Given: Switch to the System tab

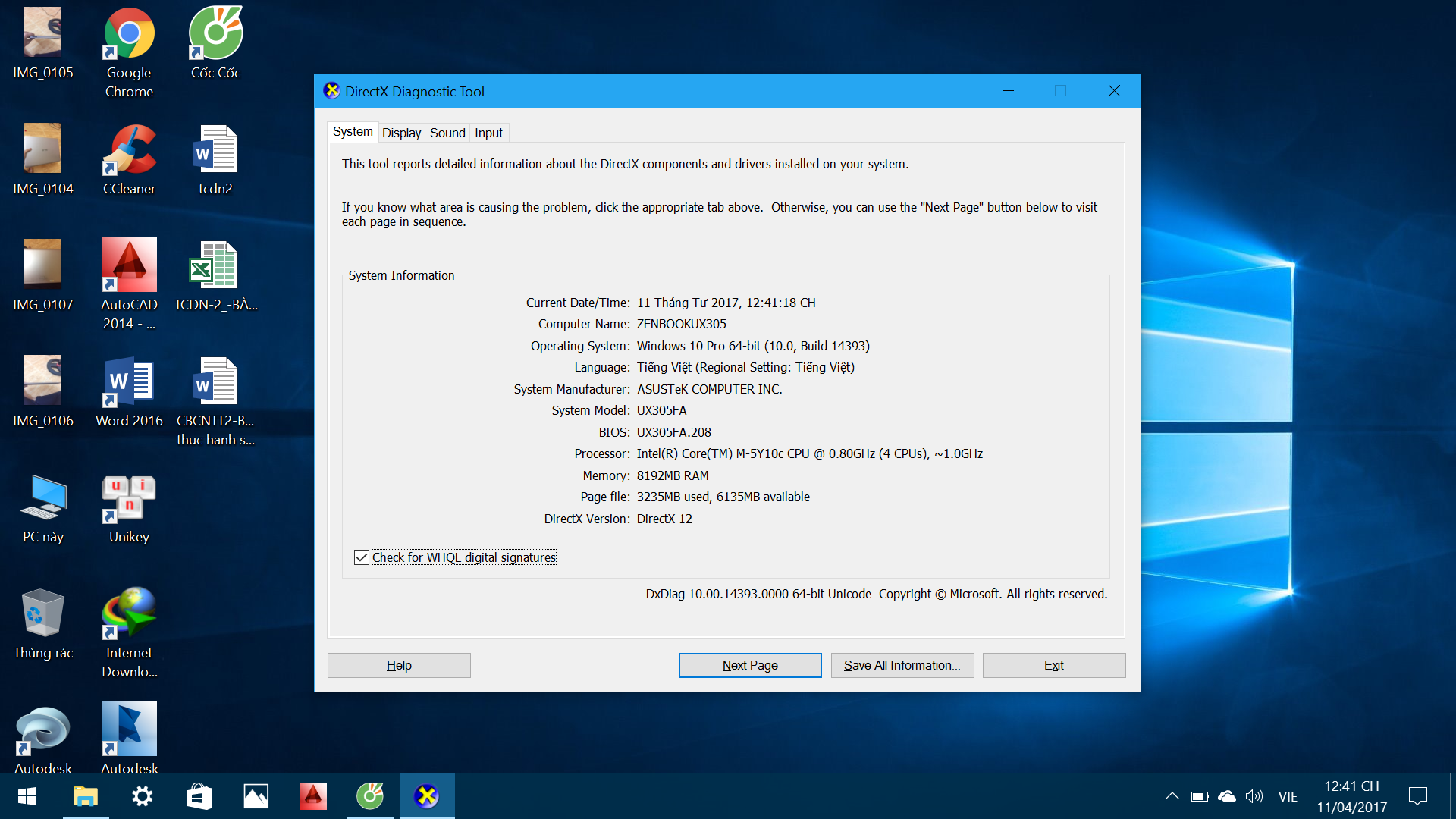Looking at the screenshot, I should pos(353,132).
